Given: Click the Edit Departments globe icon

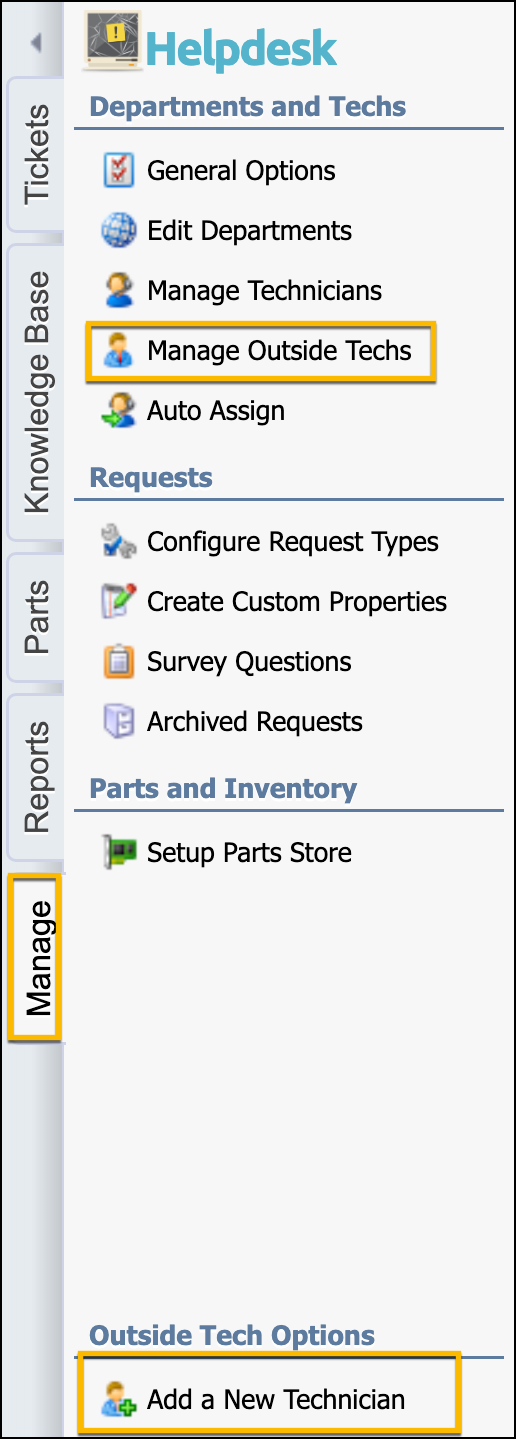Looking at the screenshot, I should click(x=119, y=231).
